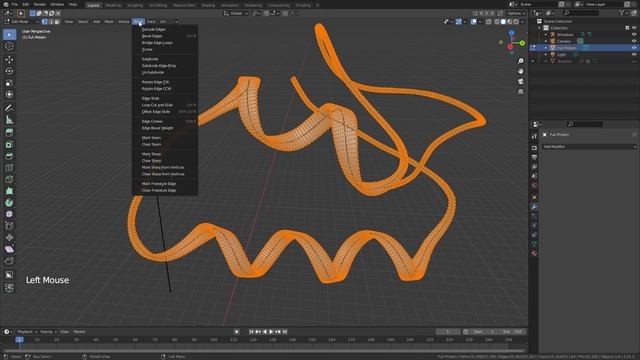Open the Render properties tab icon
The width and height of the screenshot is (640, 360).
click(x=534, y=148)
